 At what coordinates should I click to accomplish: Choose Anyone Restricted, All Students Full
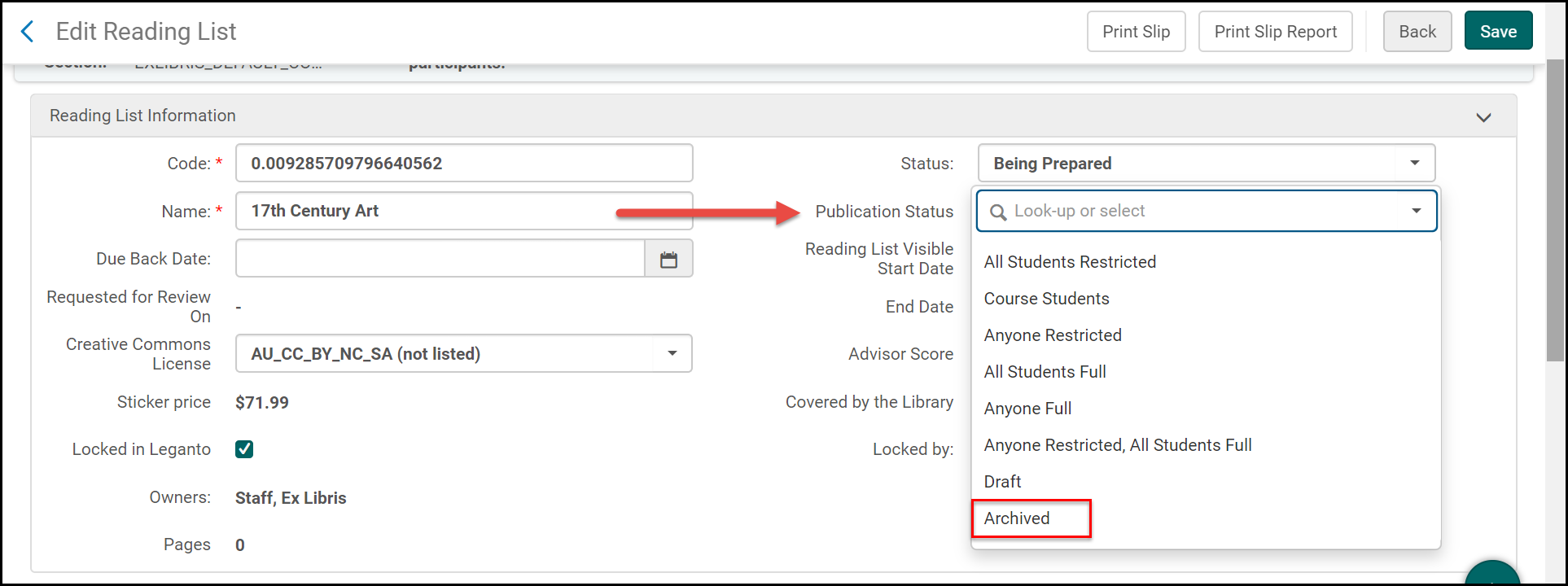[x=1118, y=445]
